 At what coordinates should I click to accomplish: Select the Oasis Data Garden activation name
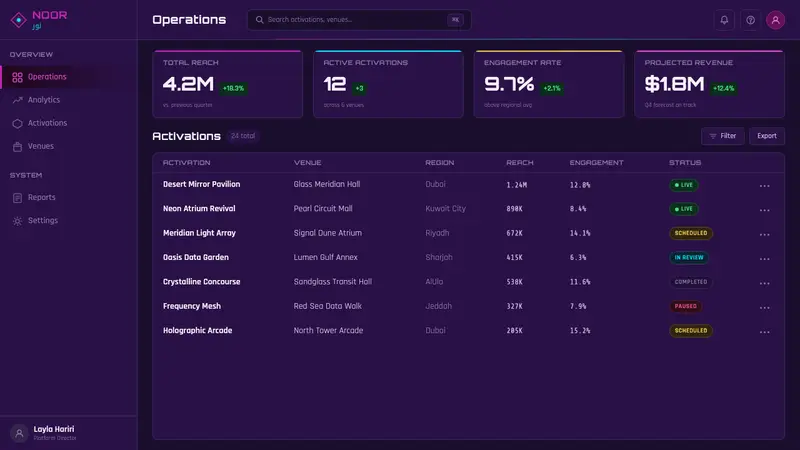pyautogui.click(x=196, y=258)
